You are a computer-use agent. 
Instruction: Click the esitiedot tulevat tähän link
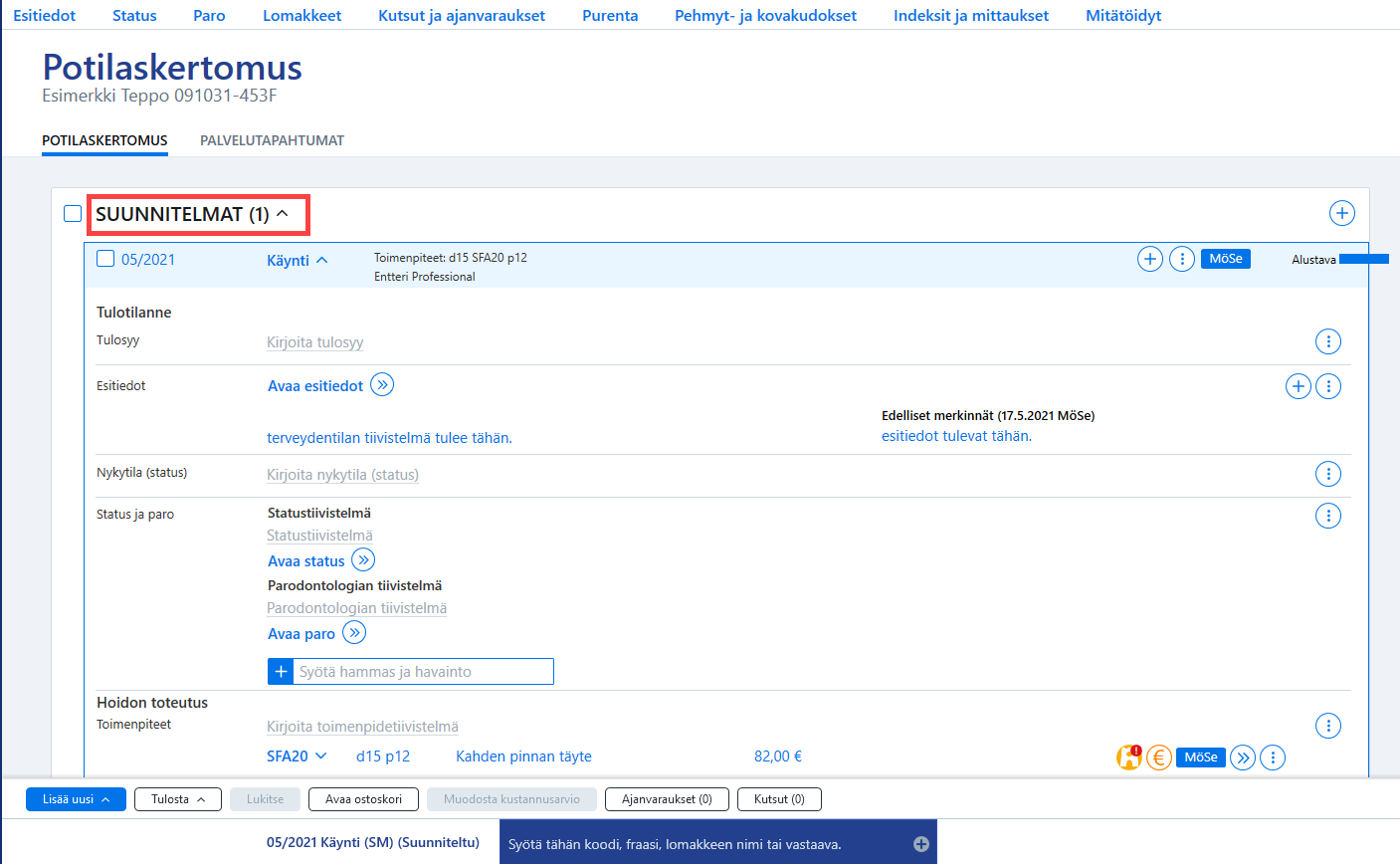coord(956,436)
